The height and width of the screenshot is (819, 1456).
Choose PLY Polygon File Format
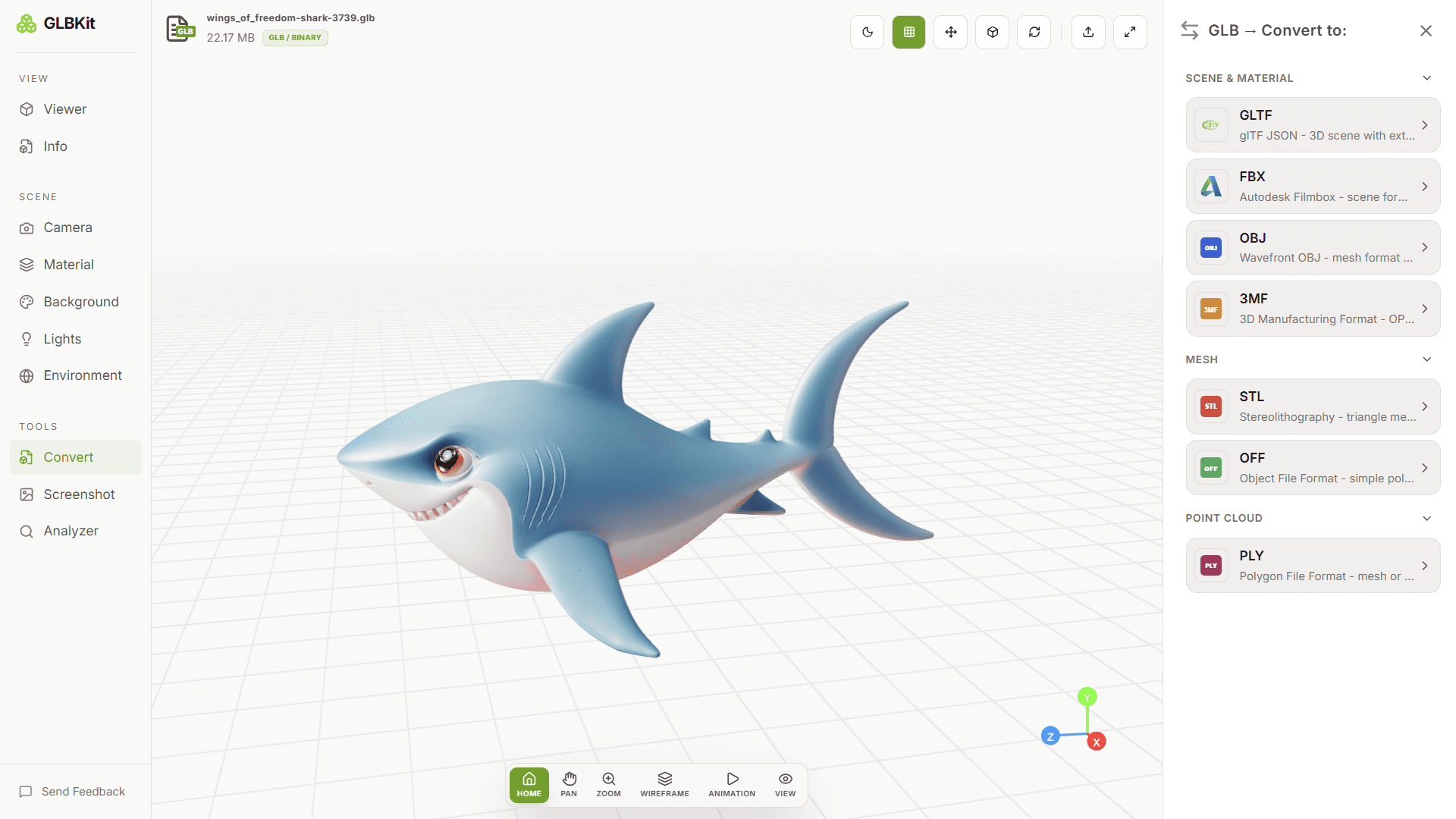point(1313,566)
